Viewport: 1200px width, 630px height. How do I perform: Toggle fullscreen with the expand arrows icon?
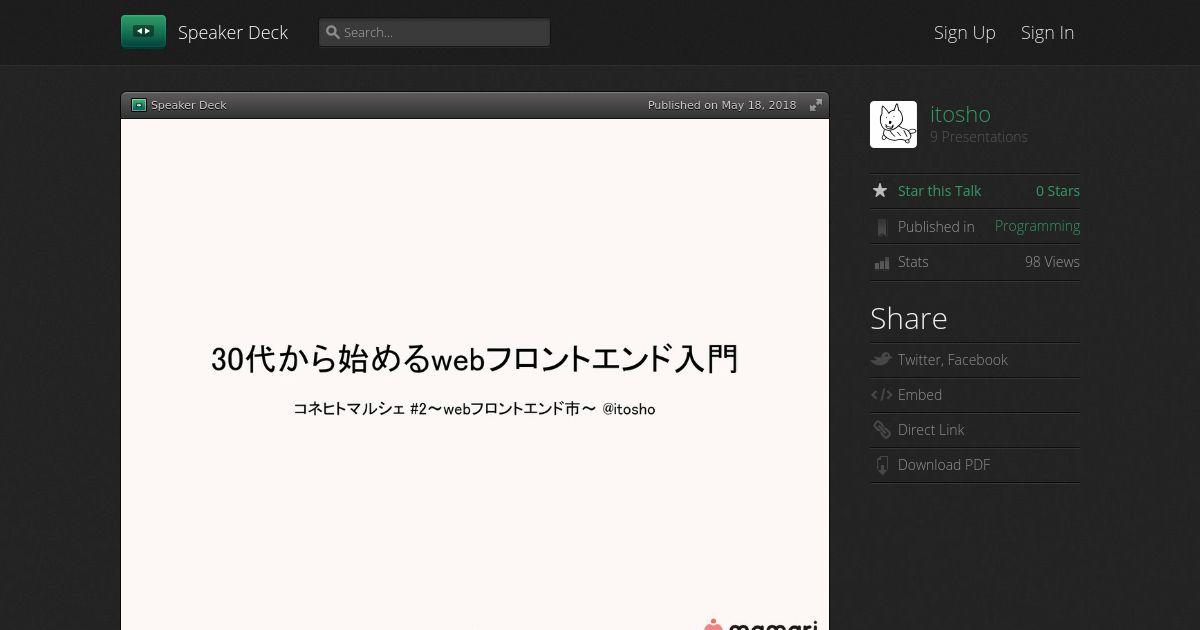[x=816, y=105]
